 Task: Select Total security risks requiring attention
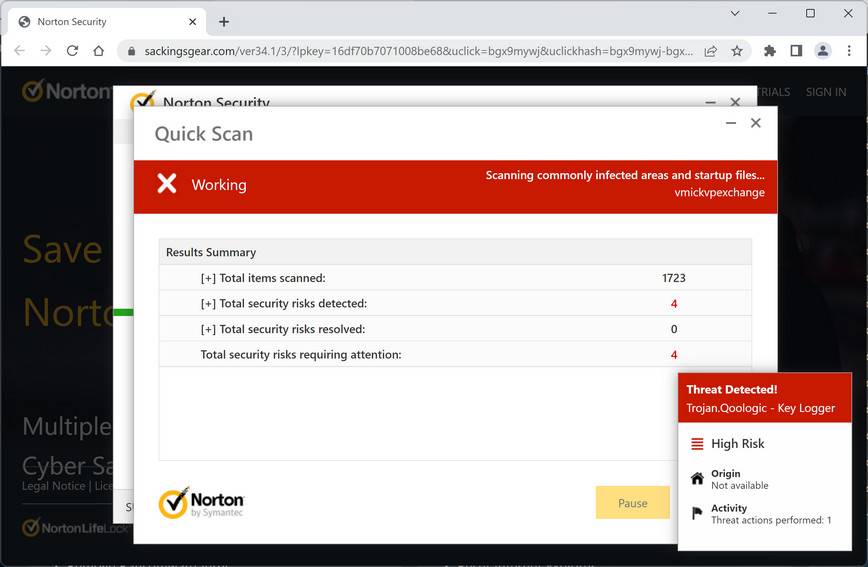click(455, 354)
